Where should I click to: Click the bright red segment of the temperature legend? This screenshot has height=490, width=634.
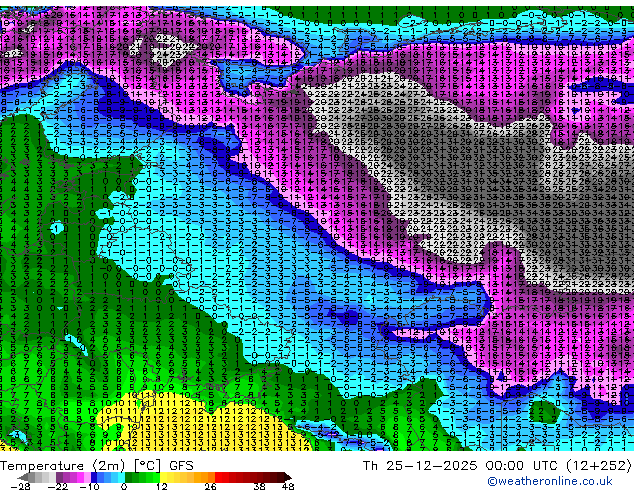pos(218,477)
